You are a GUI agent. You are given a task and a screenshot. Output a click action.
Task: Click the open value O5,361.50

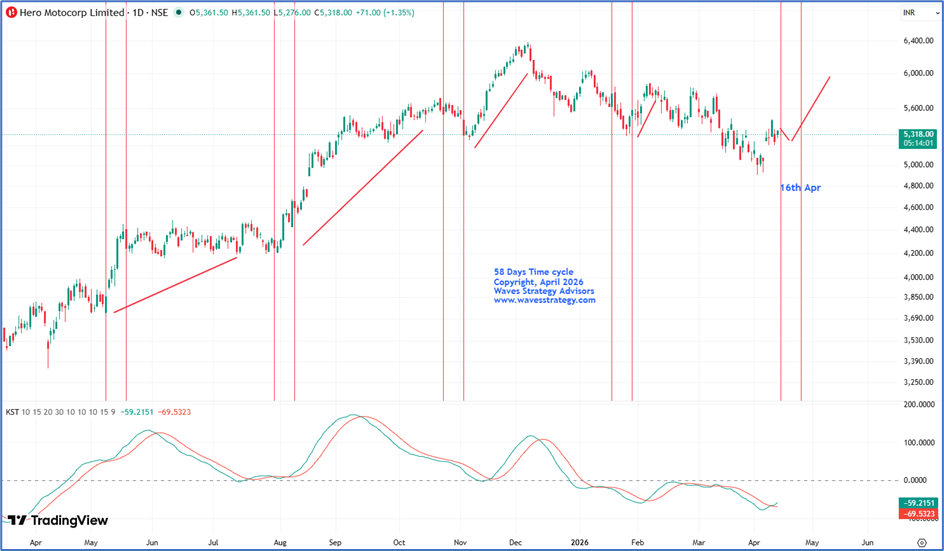(x=208, y=13)
